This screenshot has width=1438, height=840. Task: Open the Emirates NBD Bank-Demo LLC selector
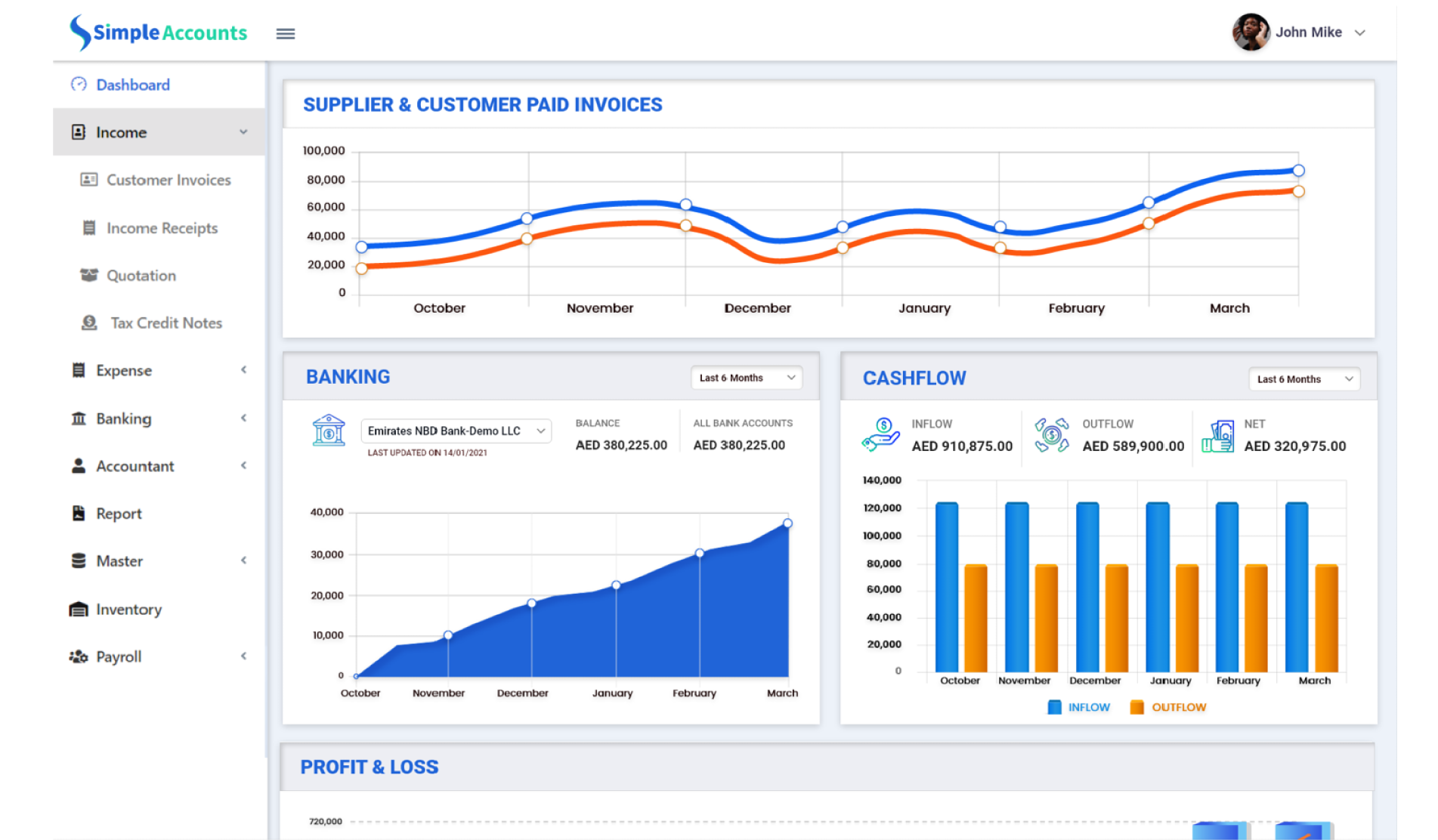tap(456, 431)
